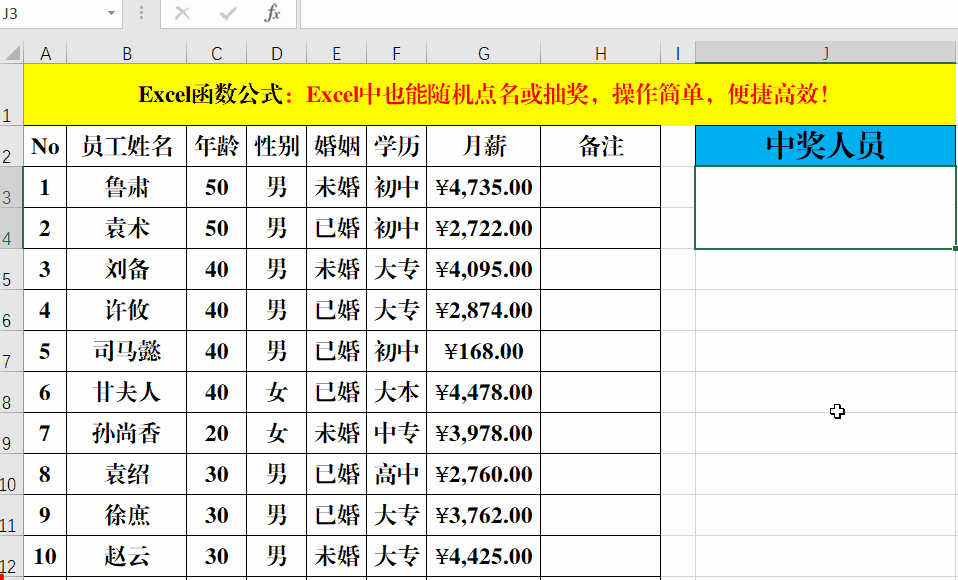This screenshot has height=580, width=958.
Task: Click salary cell ¥2,874.00
Action: point(483,310)
